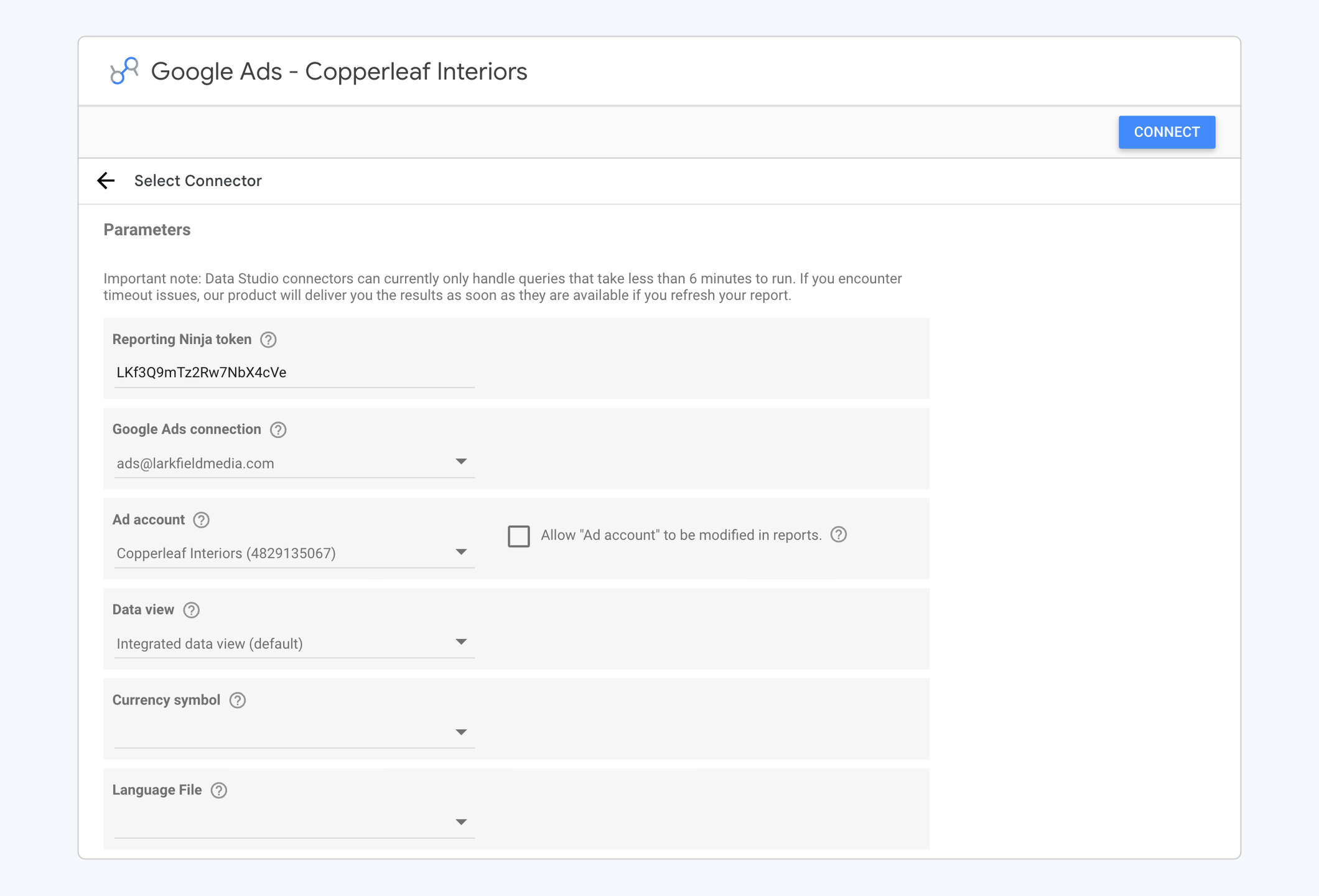Viewport: 1319px width, 896px height.
Task: Click the Google Ads connection label
Action: (x=187, y=429)
